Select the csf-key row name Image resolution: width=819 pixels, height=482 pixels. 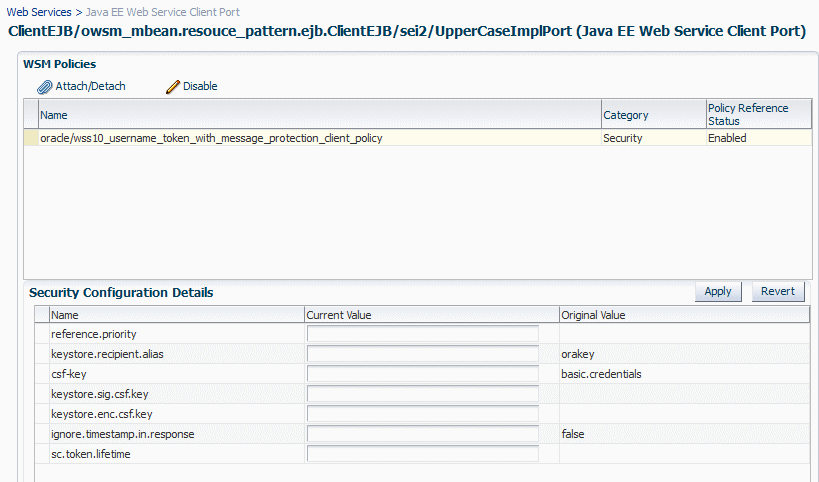pyautogui.click(x=68, y=374)
